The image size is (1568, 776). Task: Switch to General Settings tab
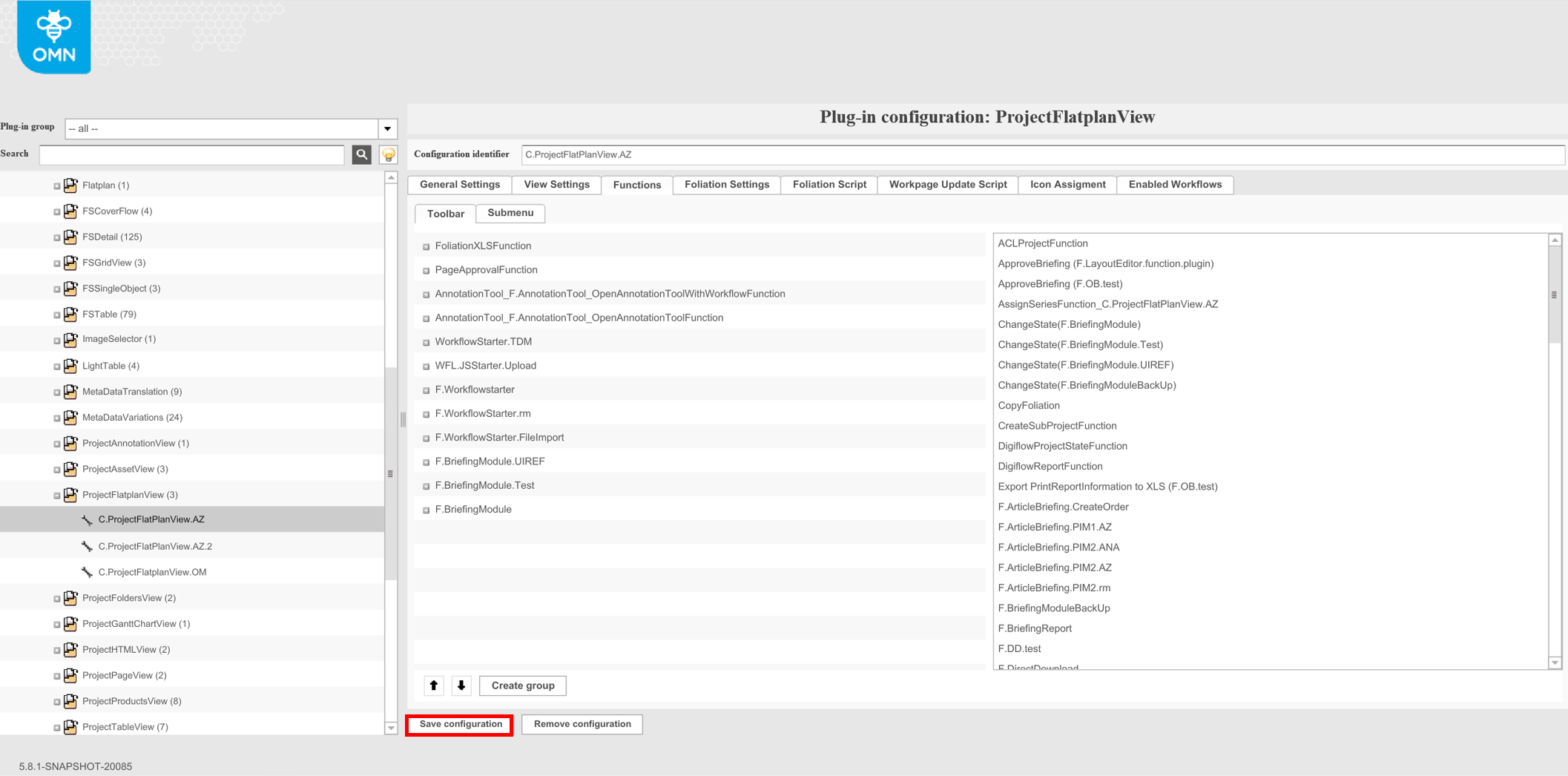click(460, 185)
